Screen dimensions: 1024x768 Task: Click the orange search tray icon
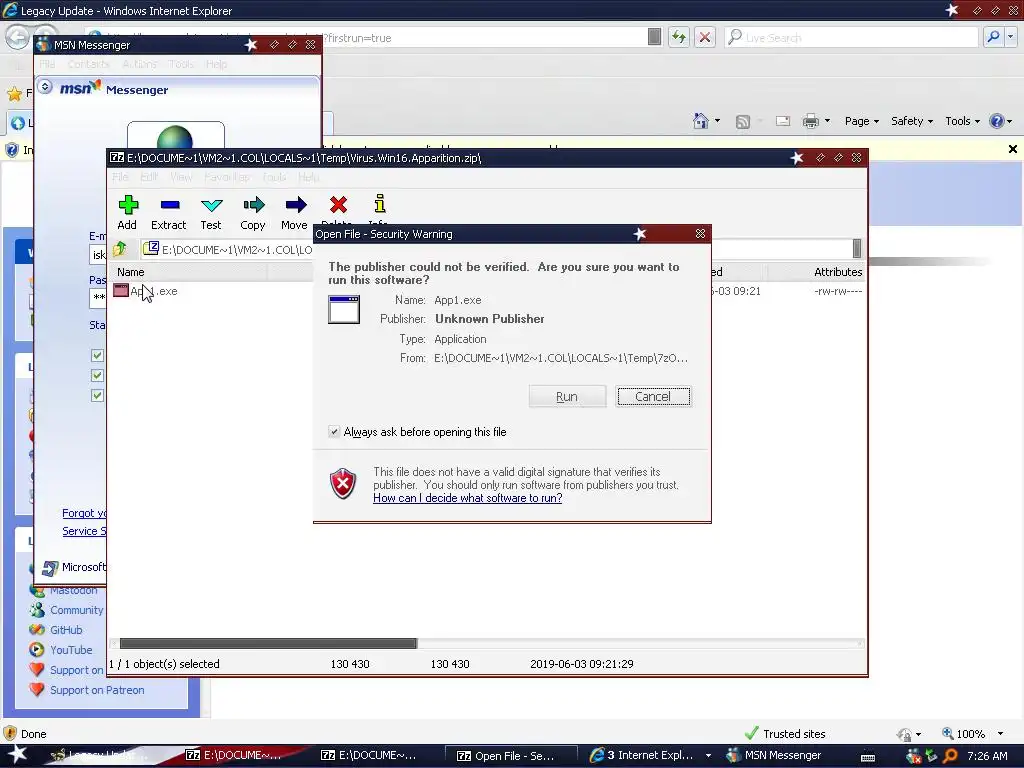tap(951, 756)
